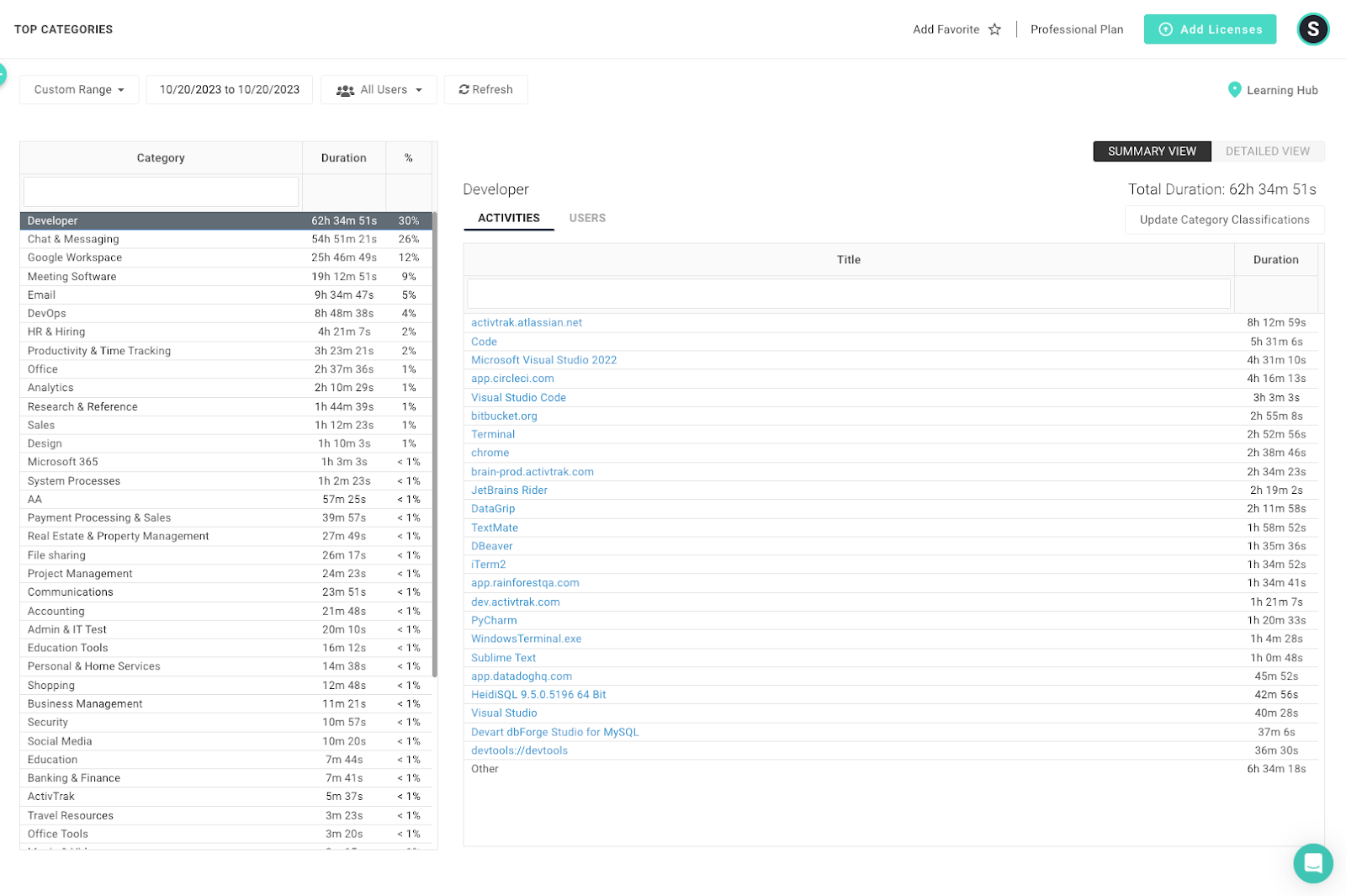1346x896 pixels.
Task: Open activivtrak.atlassian.net activity link
Action: [x=527, y=322]
